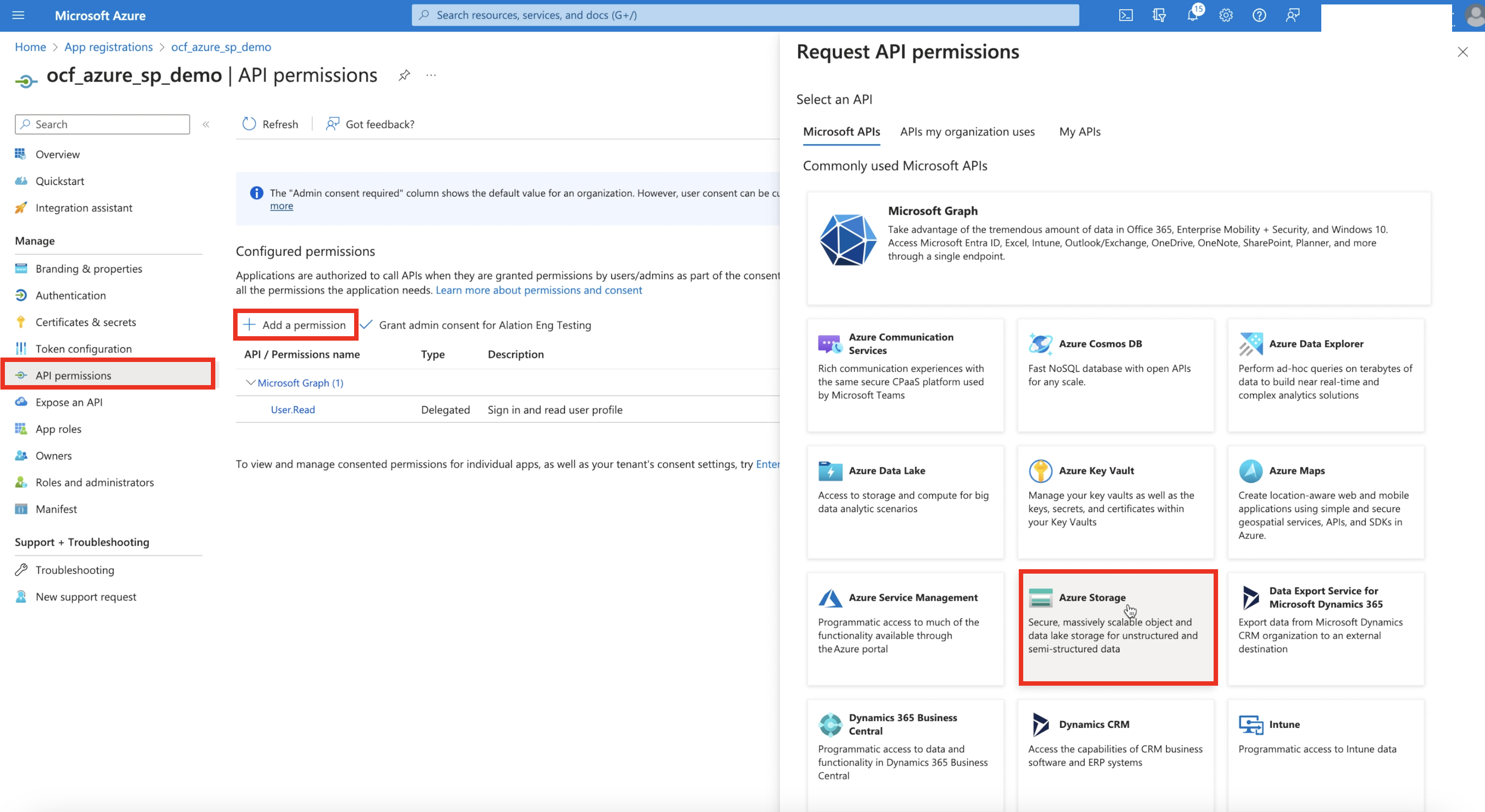Click the Azure Service Management icon

click(x=830, y=598)
